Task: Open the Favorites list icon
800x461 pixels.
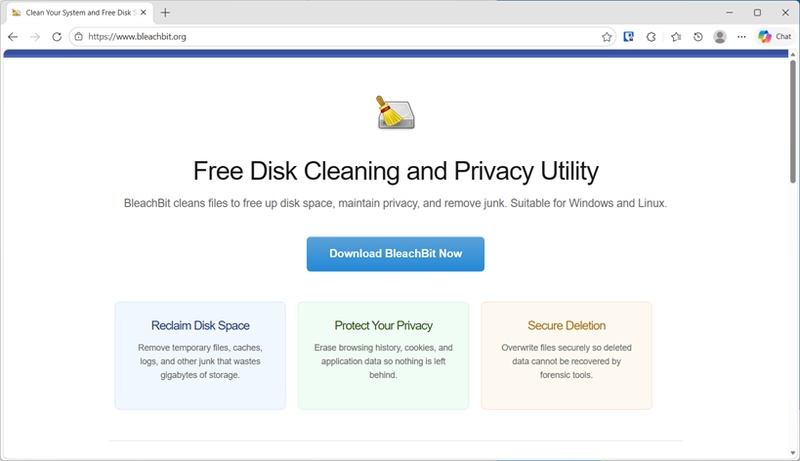Action: pos(676,37)
